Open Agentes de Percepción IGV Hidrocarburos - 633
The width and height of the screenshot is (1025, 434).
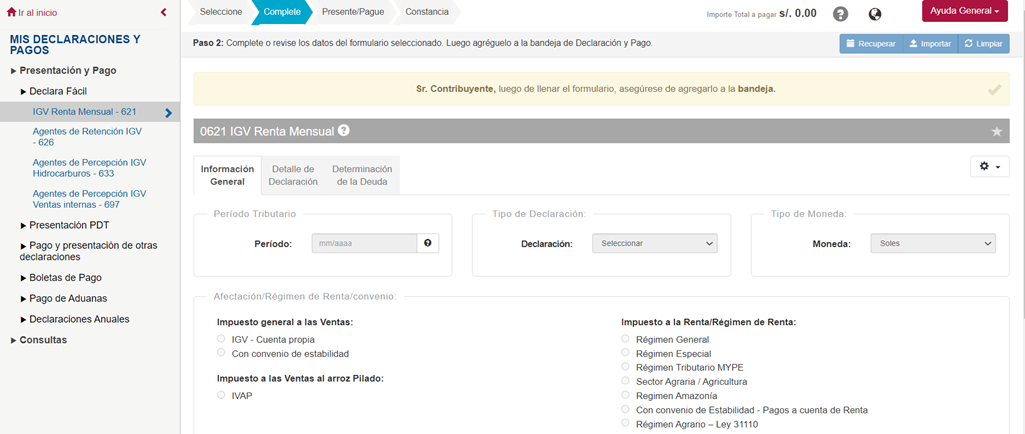pyautogui.click(x=90, y=168)
